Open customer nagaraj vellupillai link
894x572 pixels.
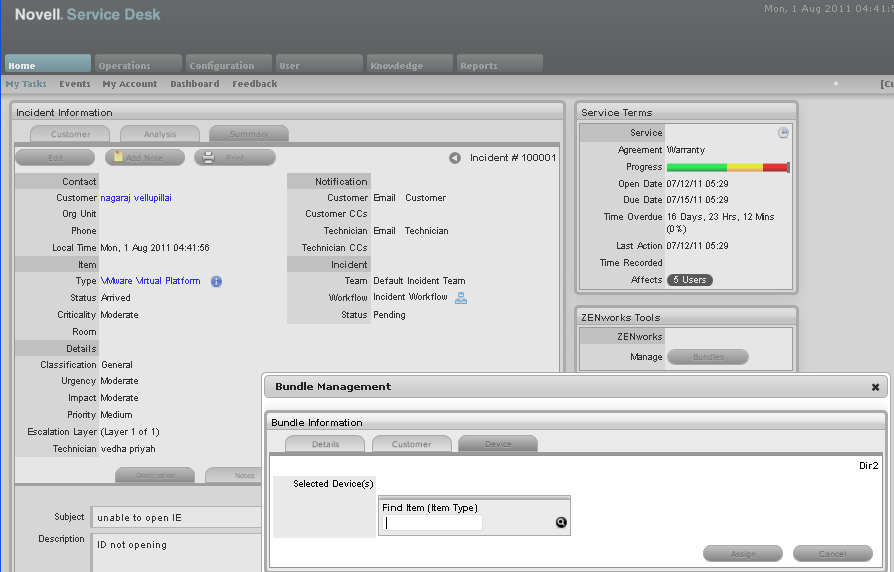[x=136, y=198]
